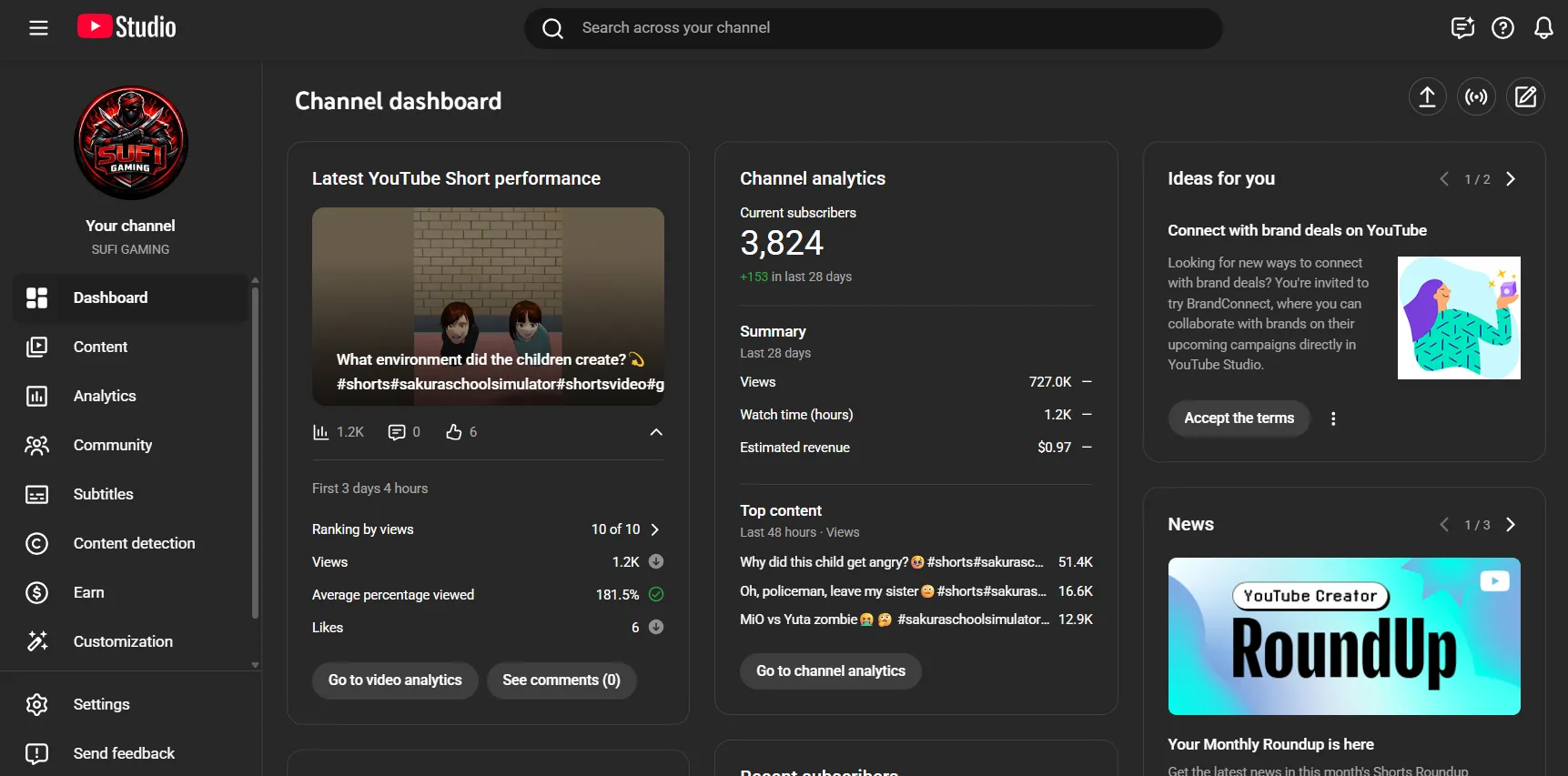Open the Dashboard sidebar item
The height and width of the screenshot is (776, 1568).
coord(130,297)
